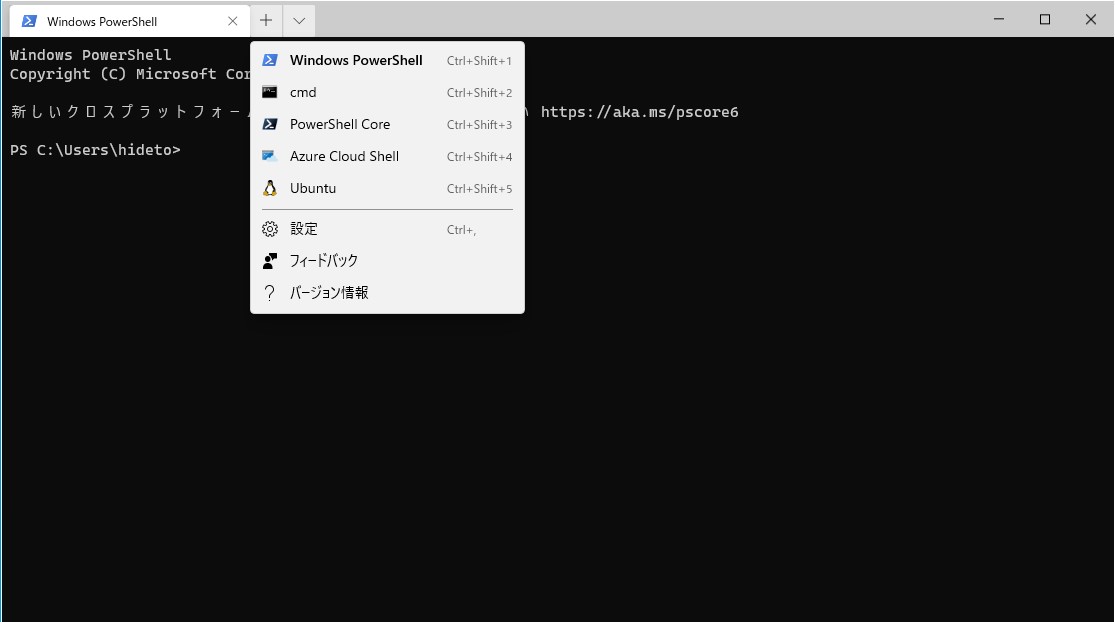Select the Windows PowerShell profile icon
The width and height of the screenshot is (1115, 622).
point(269,60)
